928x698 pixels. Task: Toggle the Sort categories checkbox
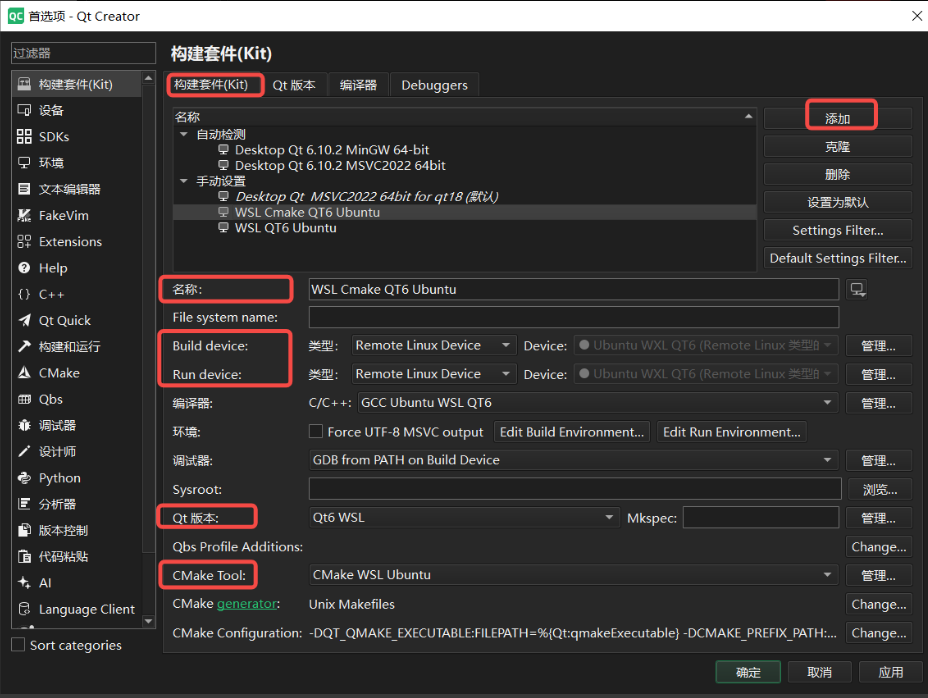(x=18, y=645)
